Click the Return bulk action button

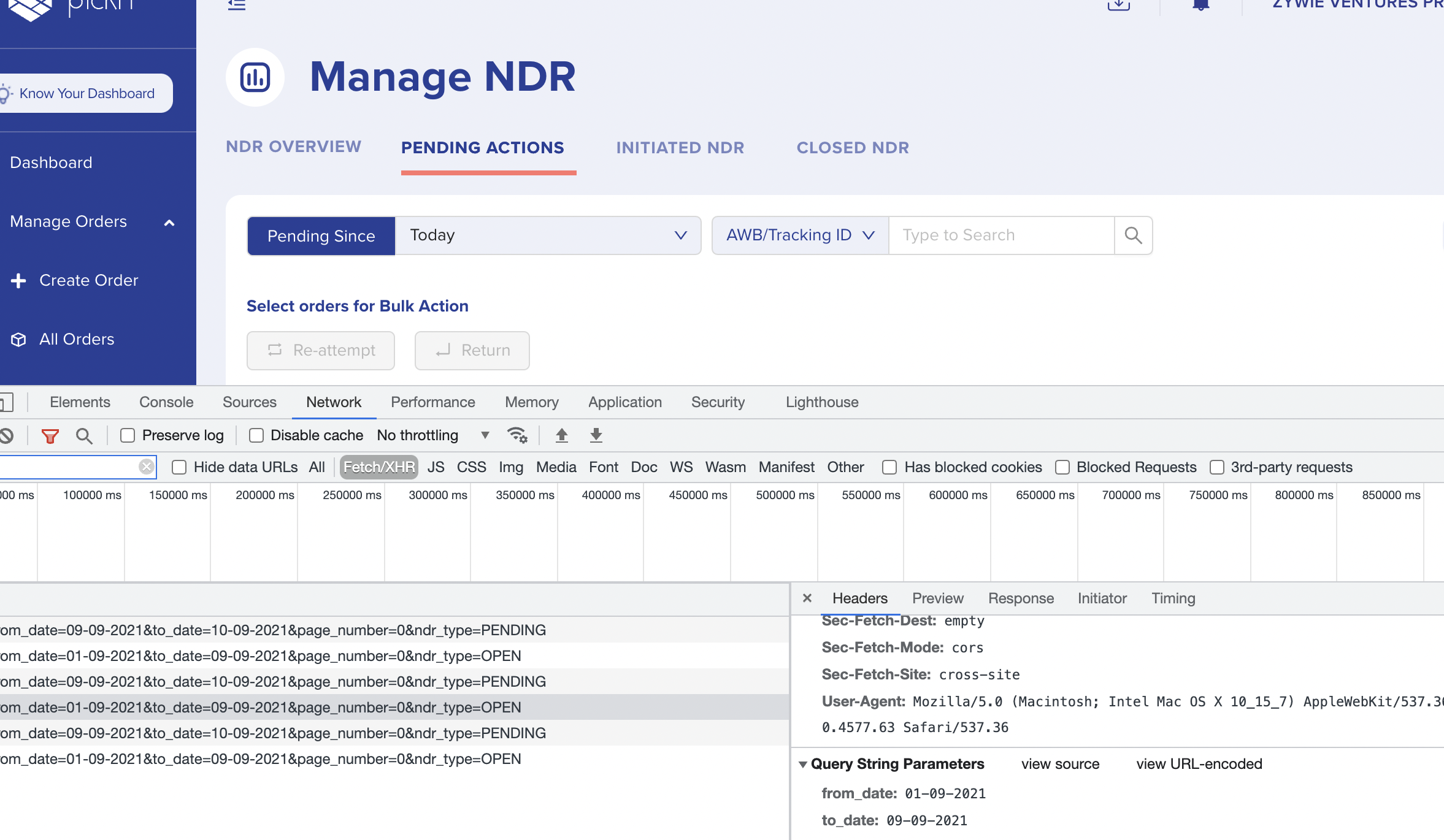[x=472, y=351]
